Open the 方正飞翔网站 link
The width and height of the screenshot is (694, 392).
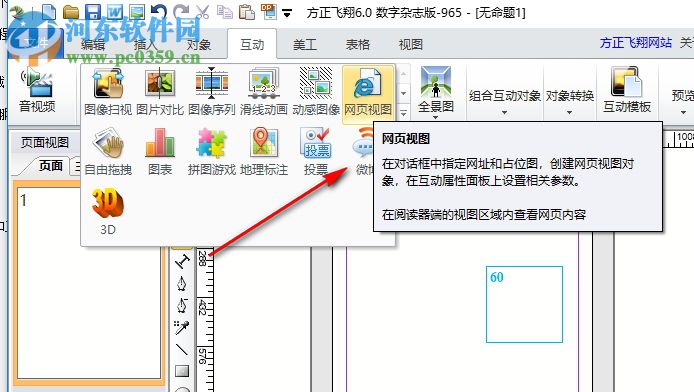(636, 43)
